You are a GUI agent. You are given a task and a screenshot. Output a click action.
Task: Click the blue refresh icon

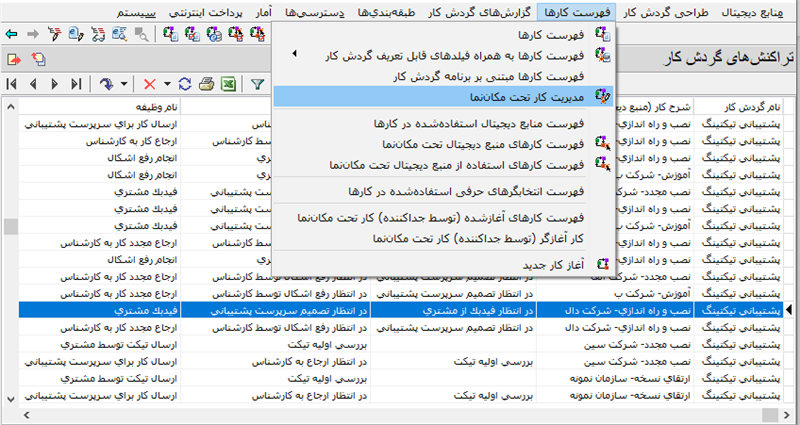187,84
